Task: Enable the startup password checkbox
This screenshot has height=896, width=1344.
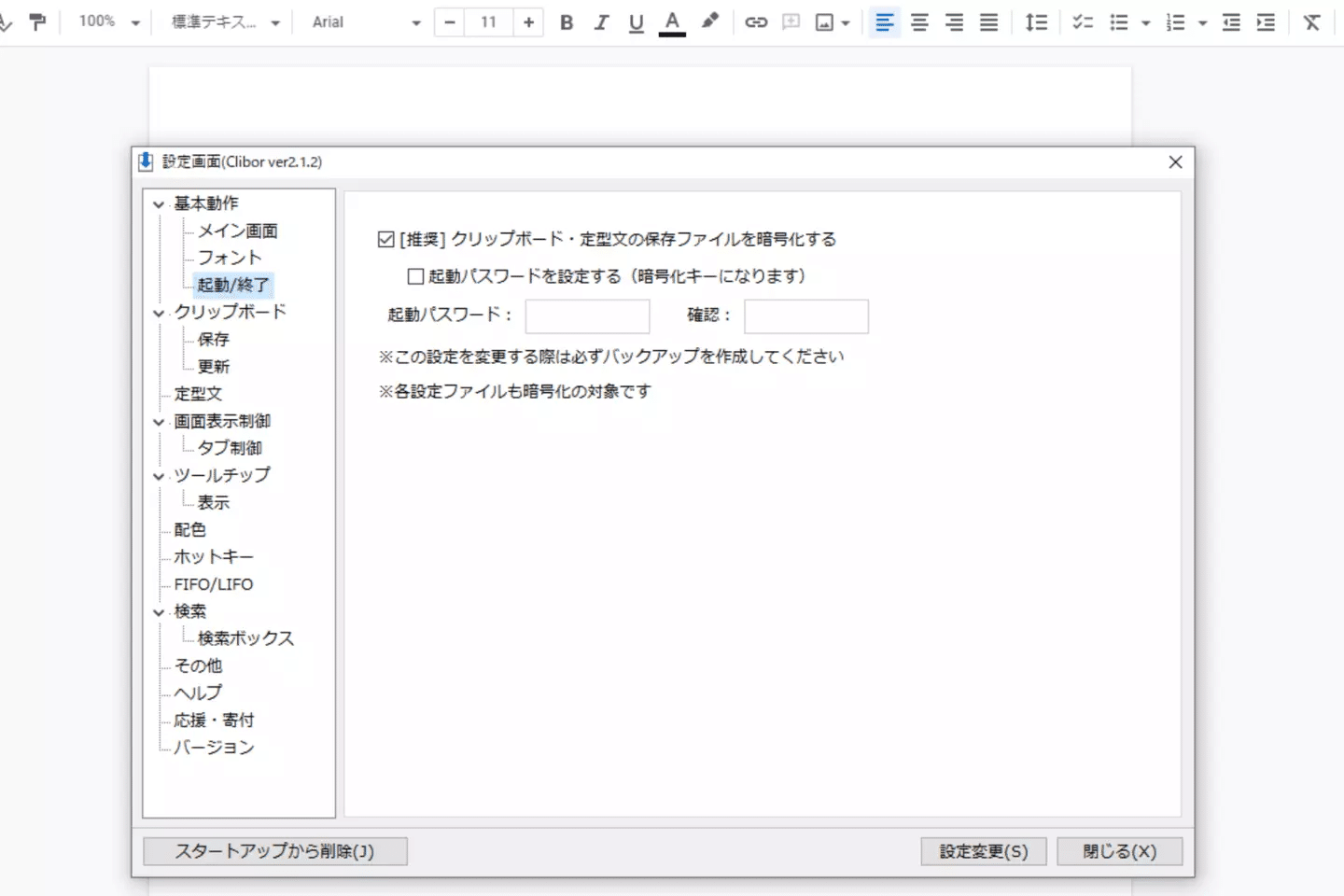Action: click(x=416, y=276)
